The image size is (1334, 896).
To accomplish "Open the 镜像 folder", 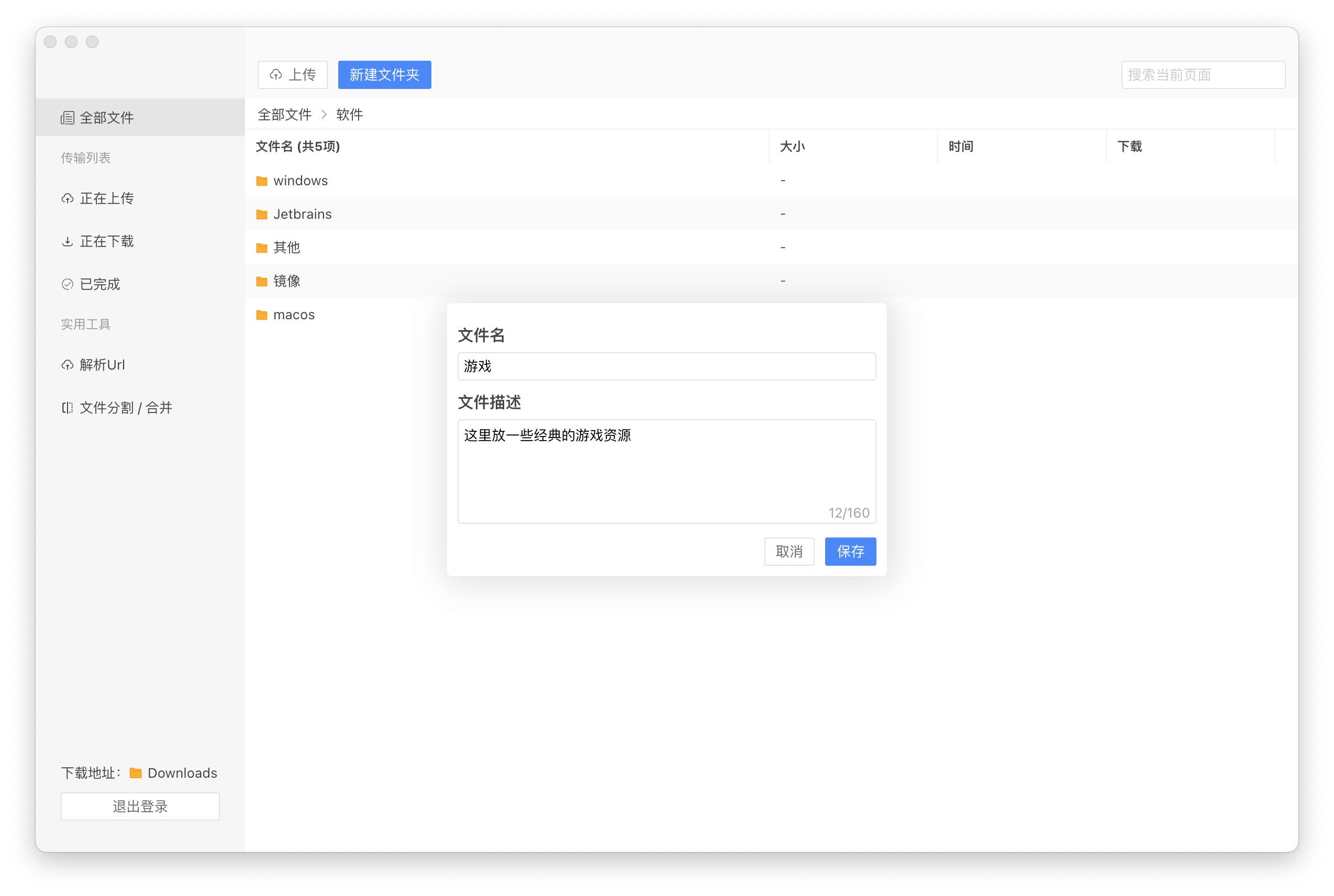I will (x=287, y=281).
